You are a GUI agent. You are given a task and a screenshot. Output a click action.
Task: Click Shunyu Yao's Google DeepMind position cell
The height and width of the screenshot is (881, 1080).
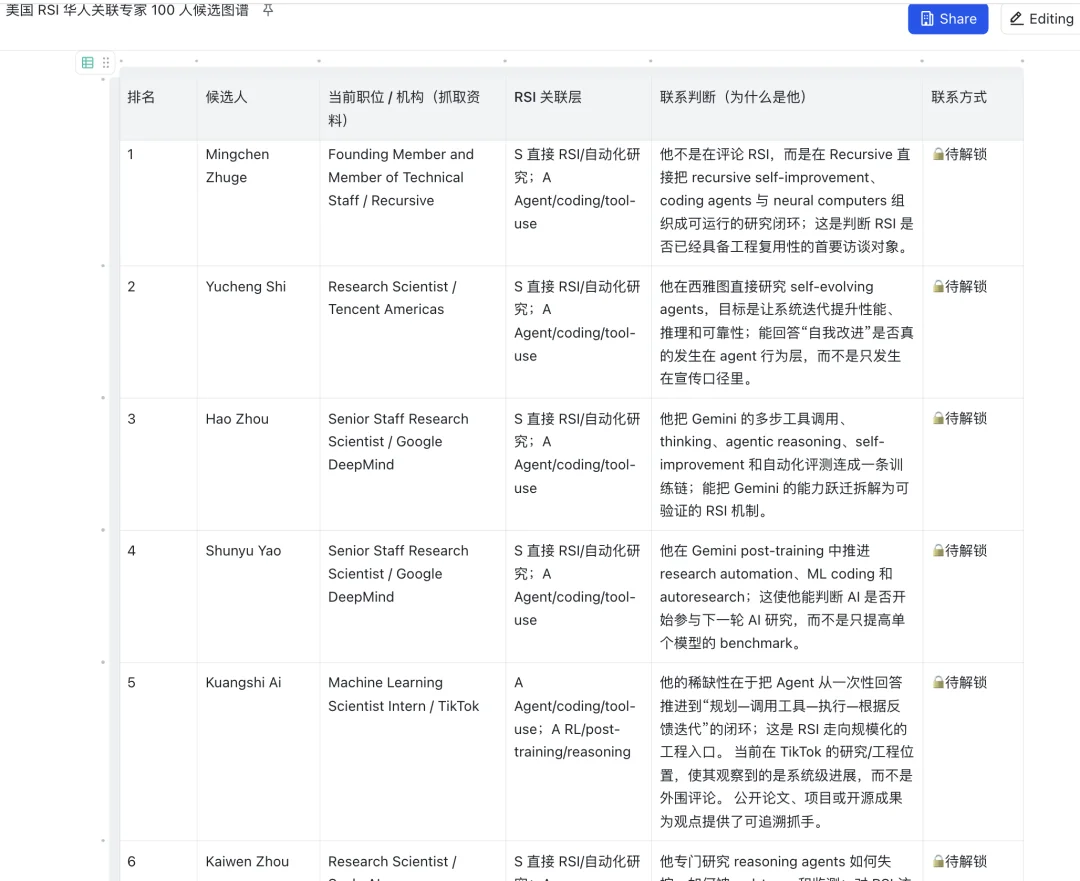(413, 597)
